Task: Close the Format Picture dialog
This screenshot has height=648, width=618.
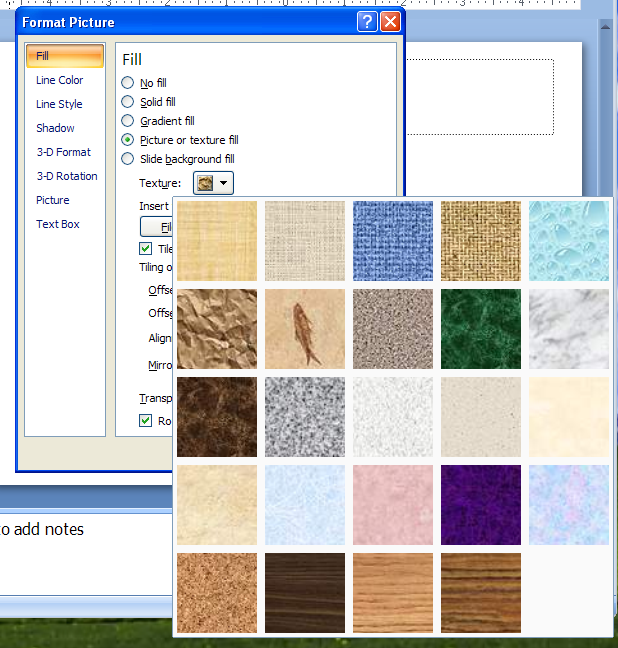Action: click(390, 21)
